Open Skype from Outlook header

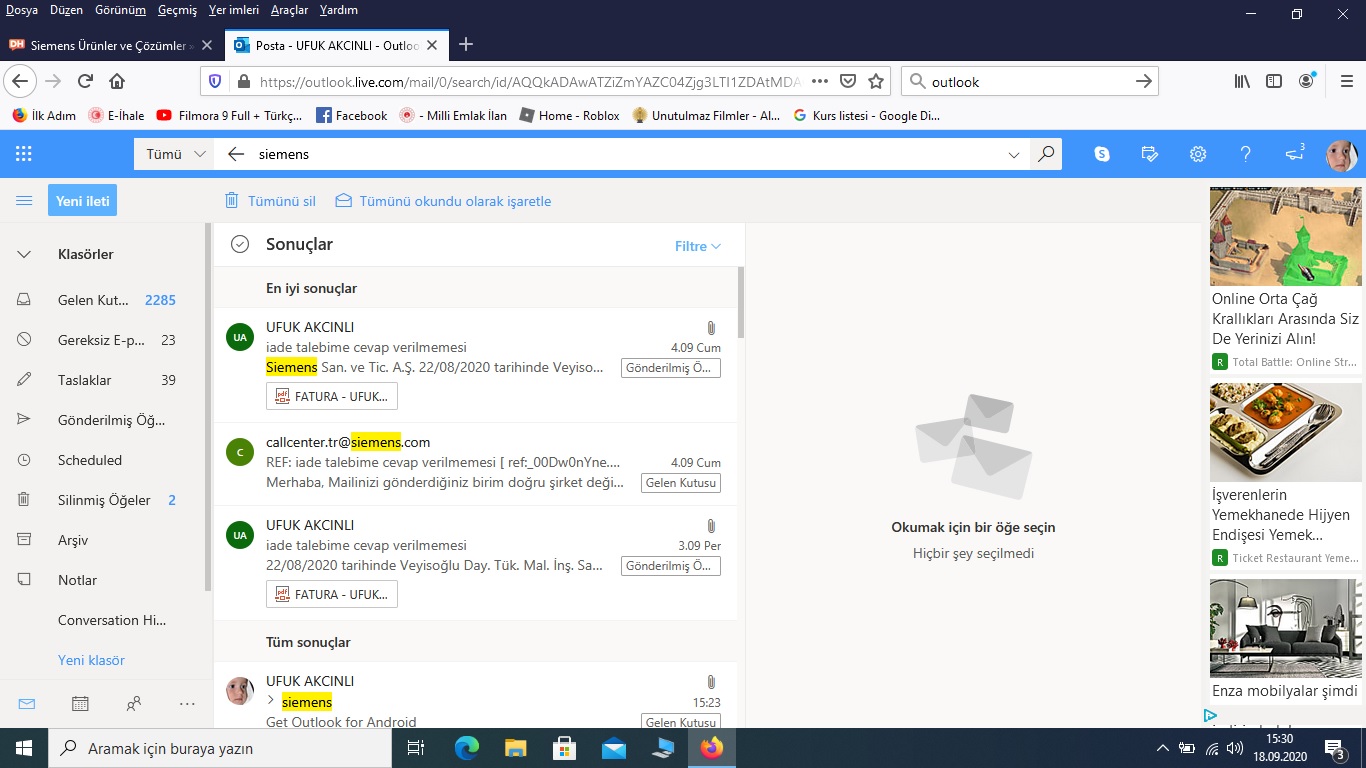(1102, 154)
